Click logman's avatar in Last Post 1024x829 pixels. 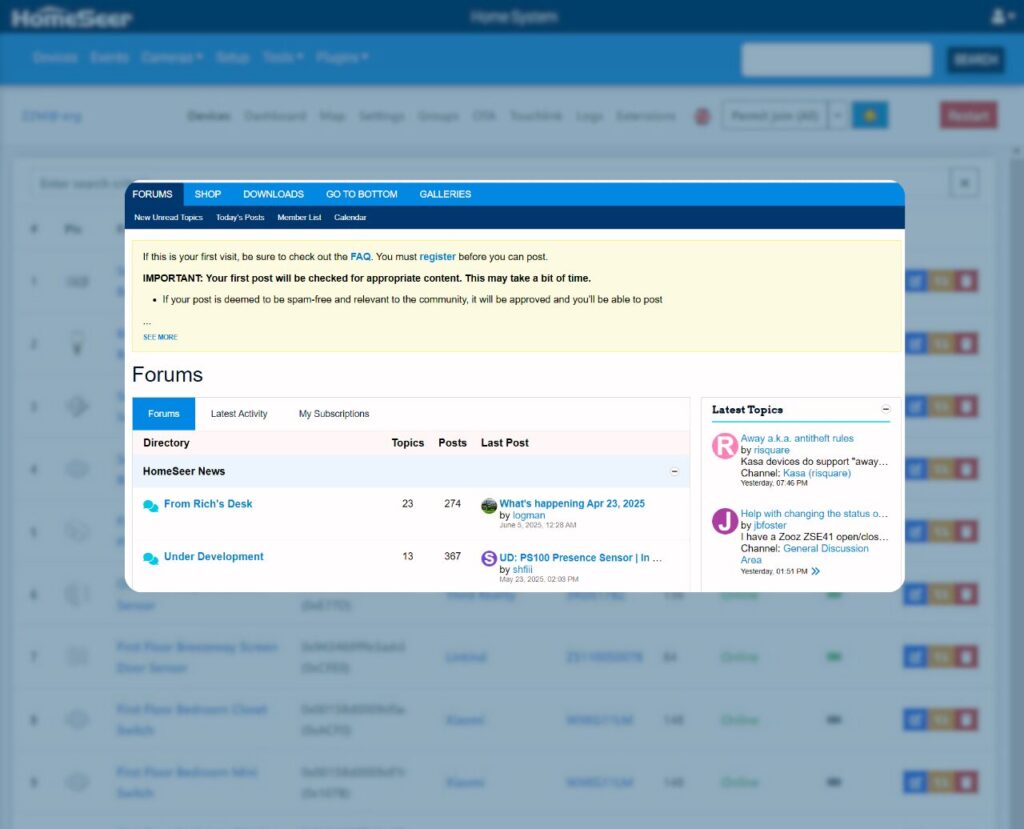489,506
